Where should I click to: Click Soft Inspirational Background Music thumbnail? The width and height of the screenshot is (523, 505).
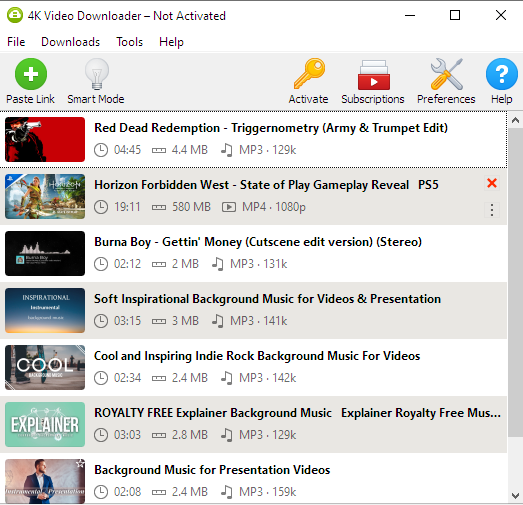pos(45,311)
